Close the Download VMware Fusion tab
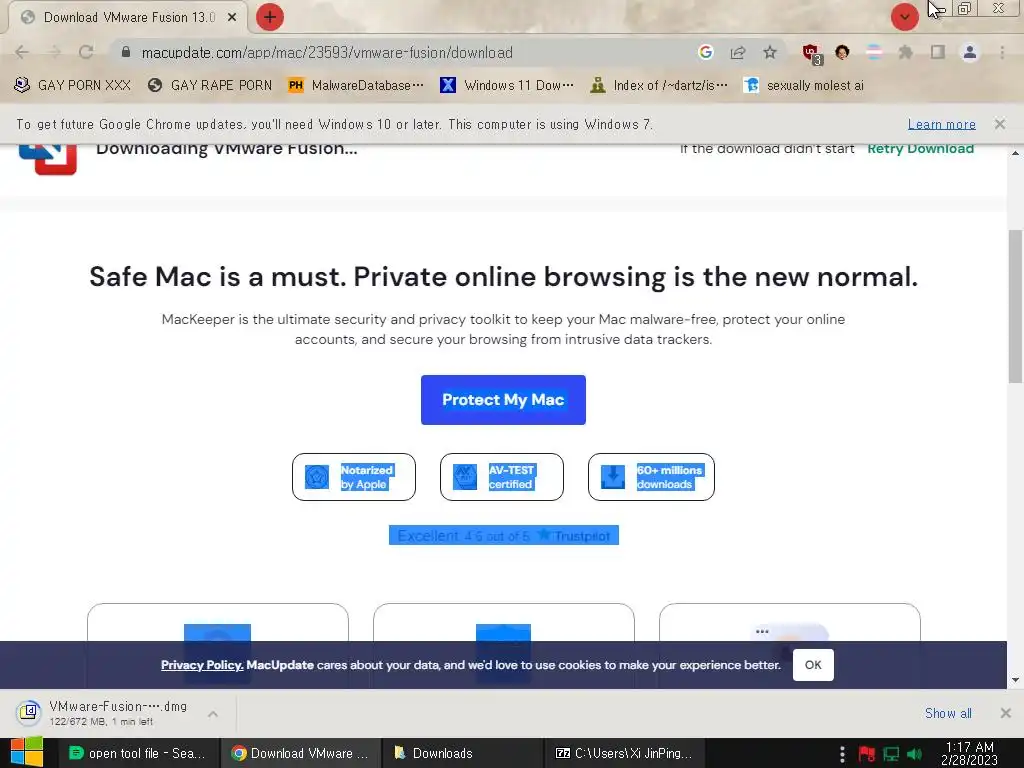 [x=232, y=18]
